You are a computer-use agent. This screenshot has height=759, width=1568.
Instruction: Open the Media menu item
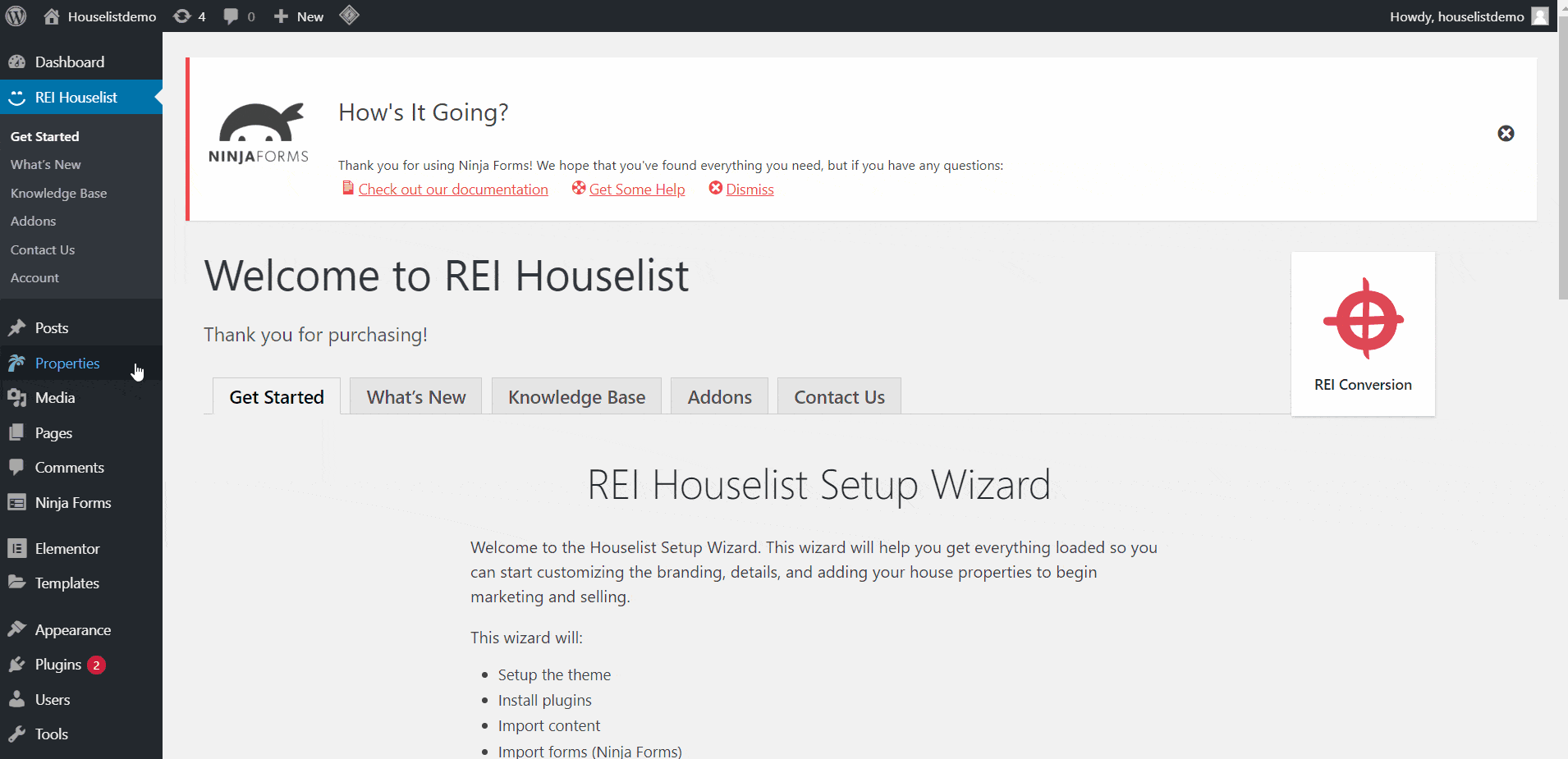[x=81, y=398]
